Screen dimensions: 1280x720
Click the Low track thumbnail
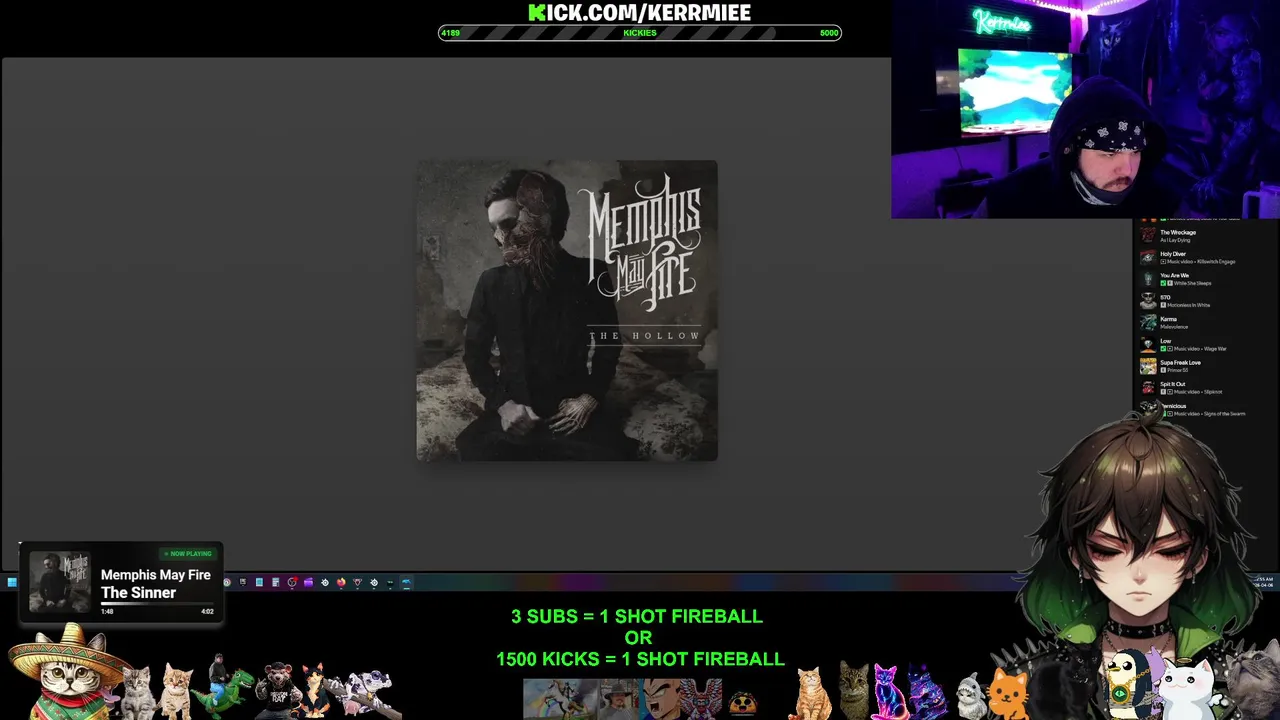1148,345
